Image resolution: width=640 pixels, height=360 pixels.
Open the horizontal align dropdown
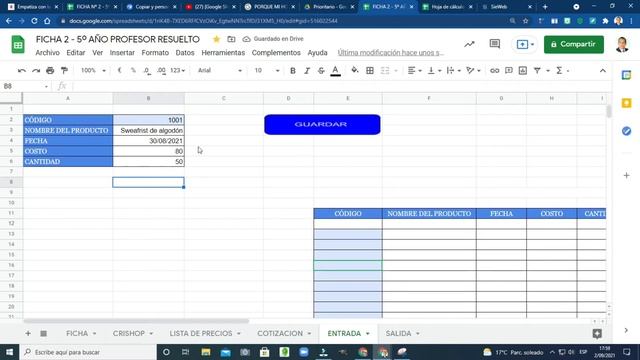click(x=415, y=71)
